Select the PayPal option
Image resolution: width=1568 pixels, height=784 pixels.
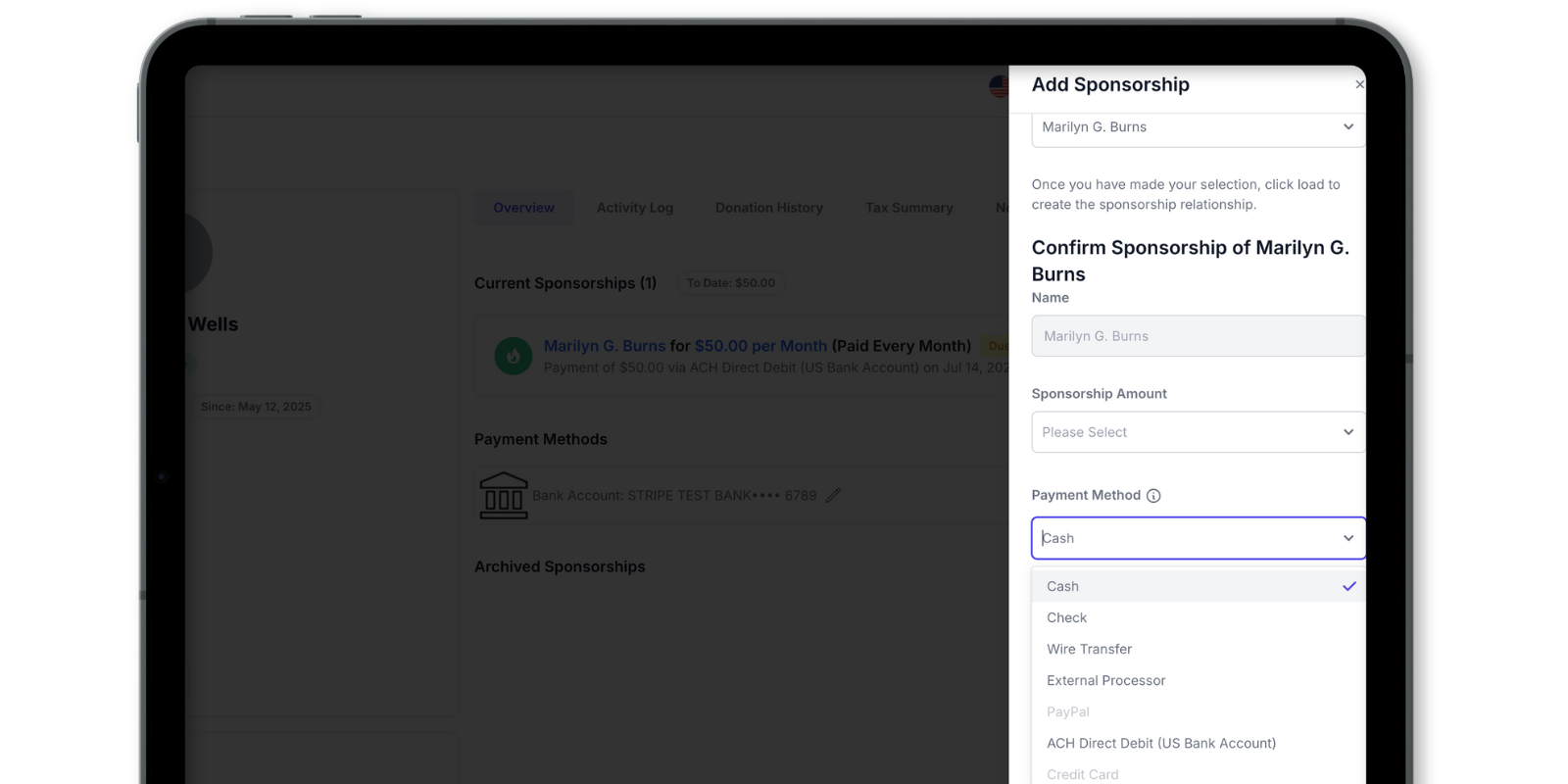pos(1198,711)
